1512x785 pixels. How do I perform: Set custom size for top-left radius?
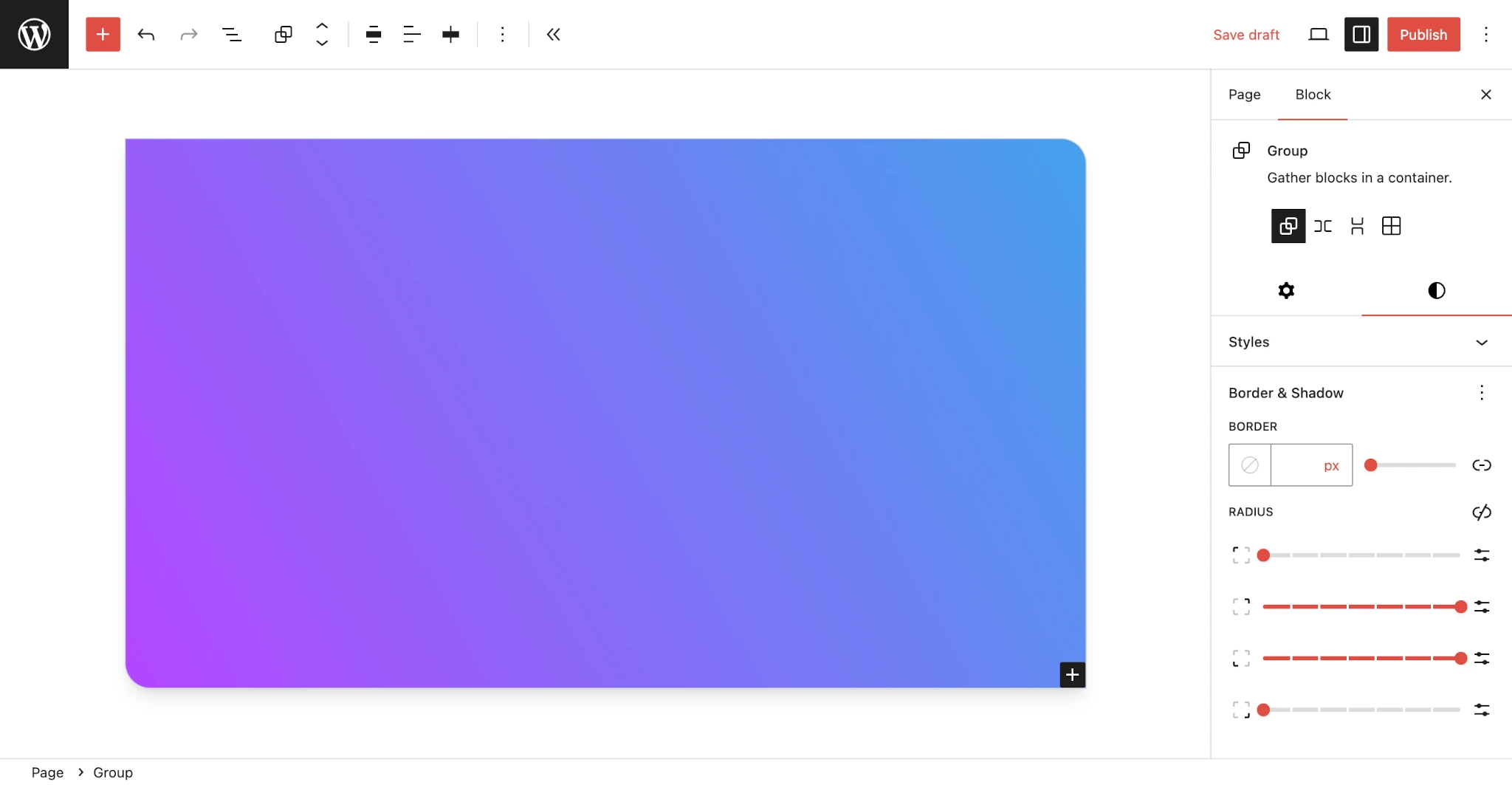coord(1482,555)
